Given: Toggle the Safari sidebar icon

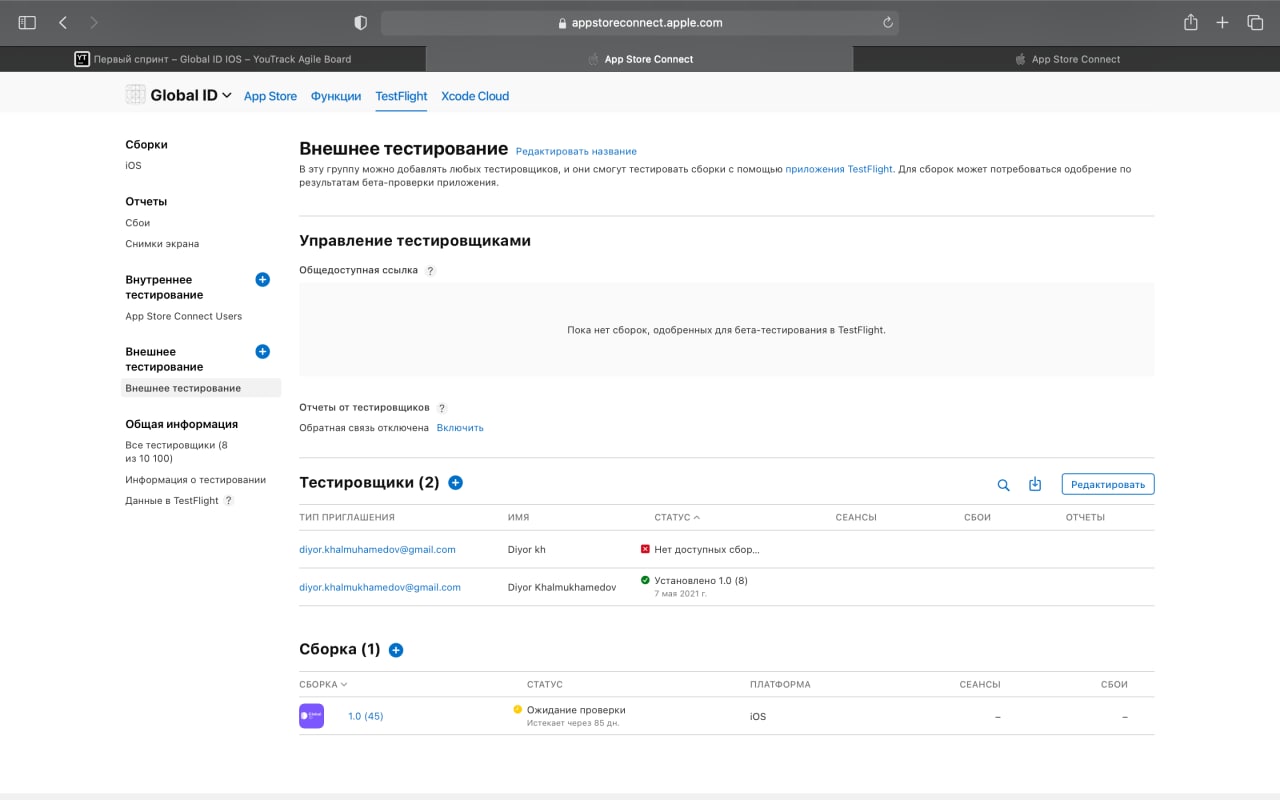Looking at the screenshot, I should pyautogui.click(x=27, y=22).
